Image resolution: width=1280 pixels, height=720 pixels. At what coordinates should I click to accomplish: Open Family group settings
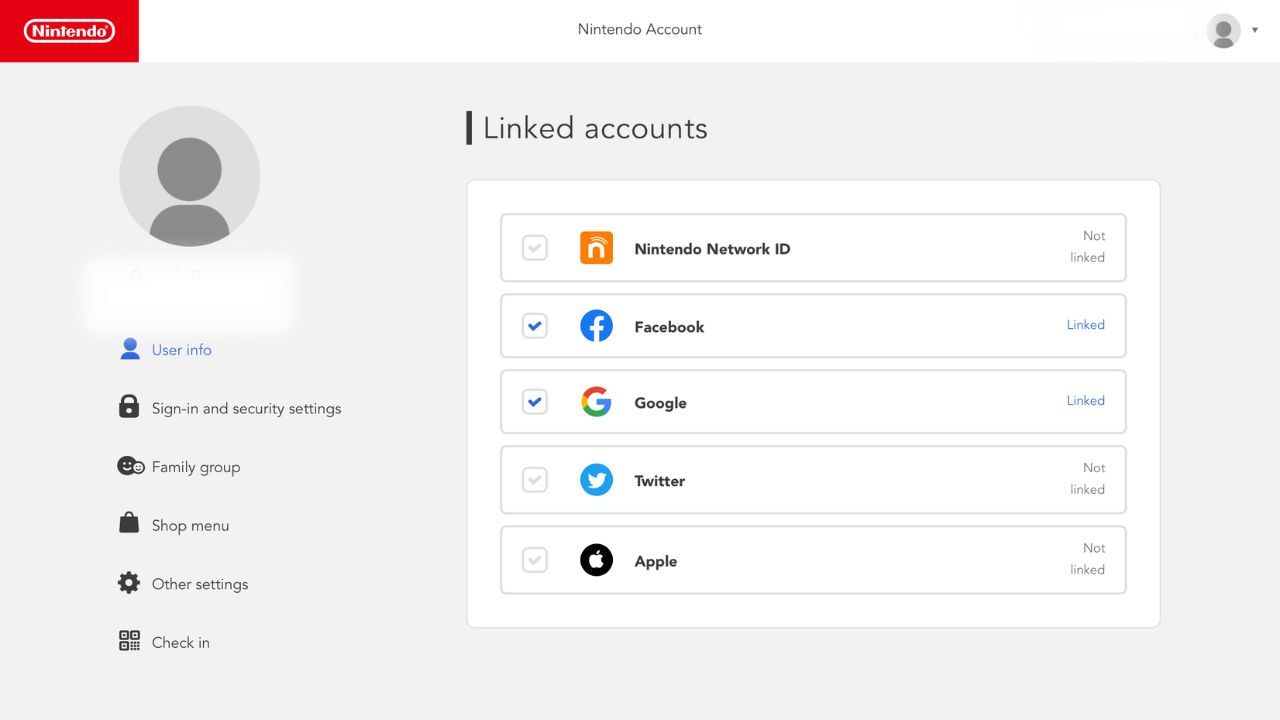[x=195, y=467]
